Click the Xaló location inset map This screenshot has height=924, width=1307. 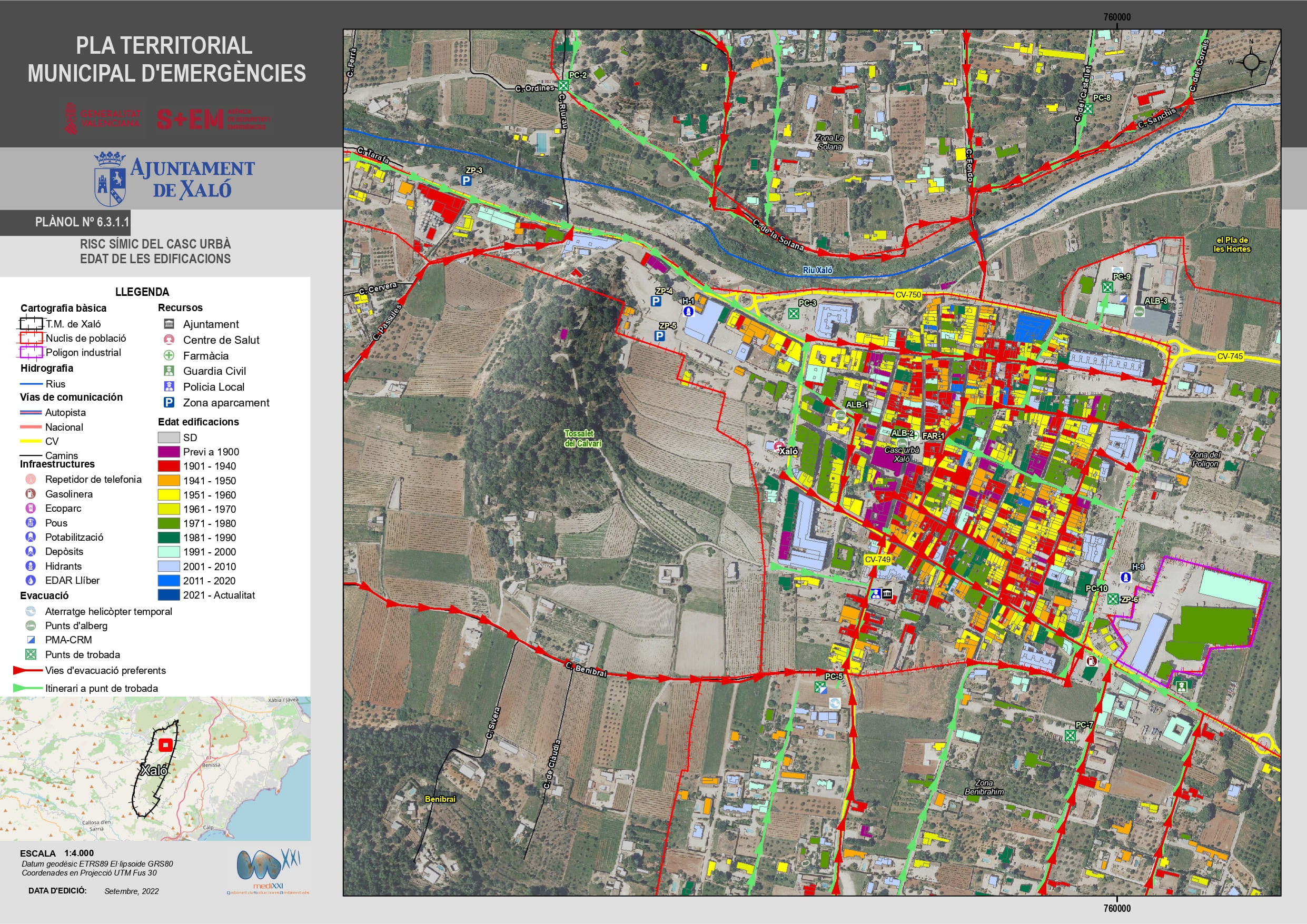click(155, 769)
